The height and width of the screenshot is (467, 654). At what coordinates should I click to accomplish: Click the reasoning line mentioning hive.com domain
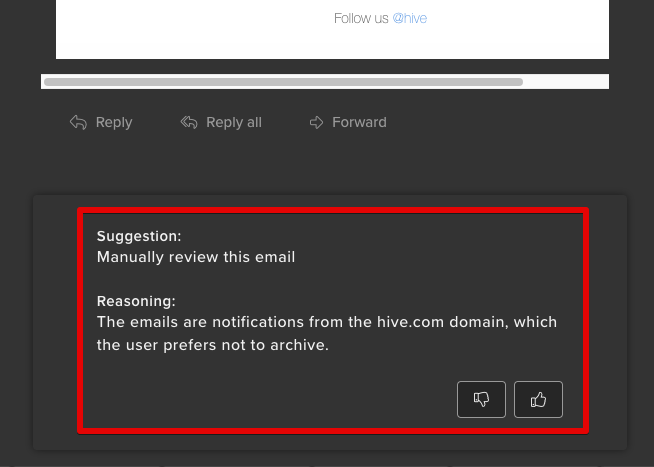click(327, 322)
